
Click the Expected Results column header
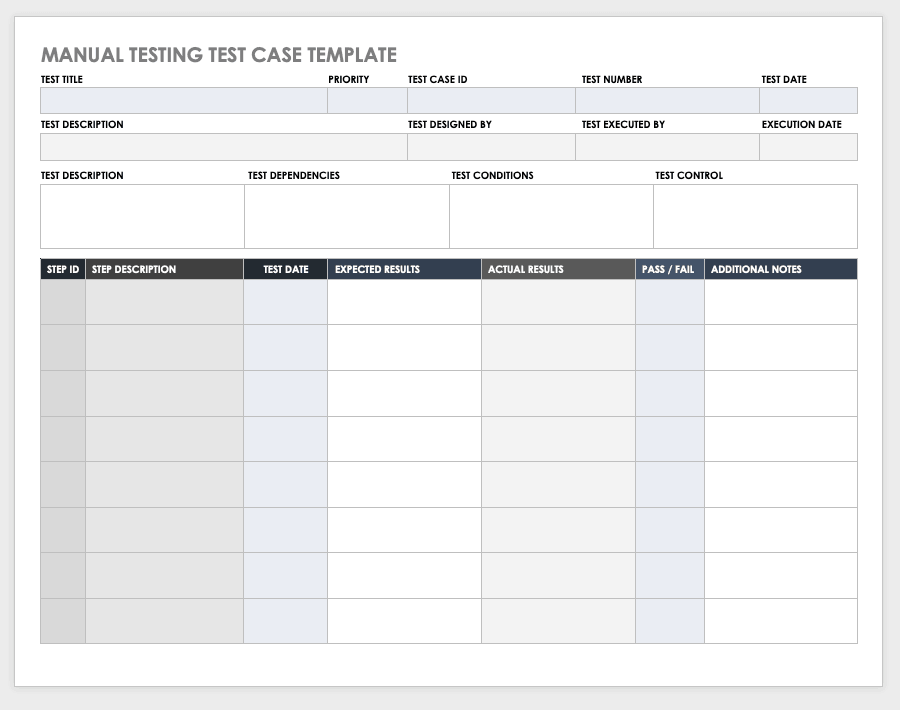404,269
